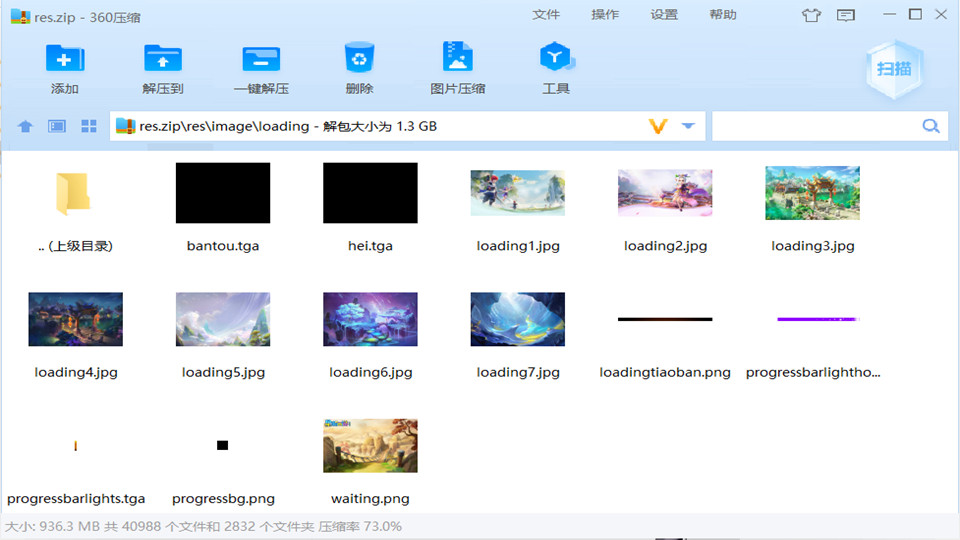
Task: Expand the address path dropdown arrow
Action: 688,126
